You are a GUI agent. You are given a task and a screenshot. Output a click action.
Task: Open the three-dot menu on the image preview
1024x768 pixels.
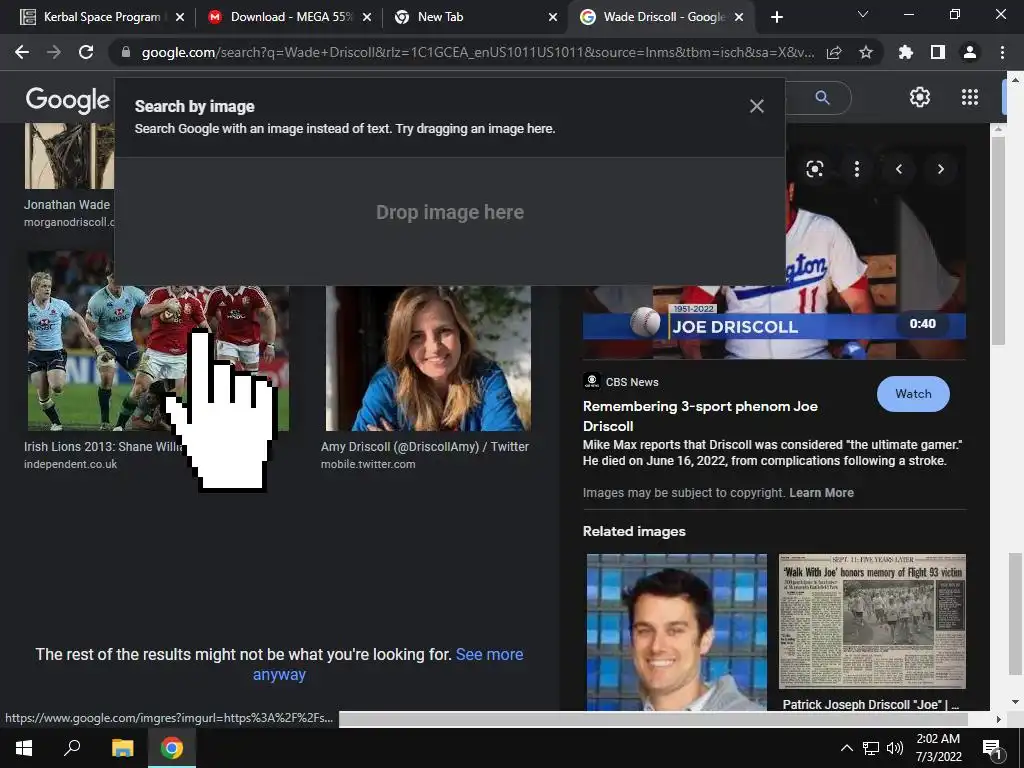(857, 169)
